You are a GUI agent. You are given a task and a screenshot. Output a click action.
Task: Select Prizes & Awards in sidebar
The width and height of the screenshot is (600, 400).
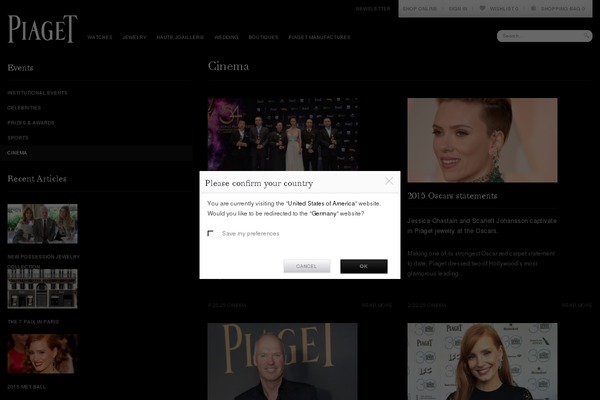[31, 122]
